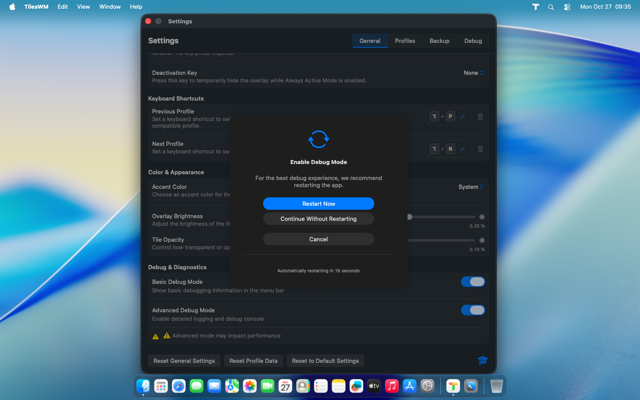
Task: Click the 'Debug & Diagnostics' section heading
Action: click(x=177, y=267)
